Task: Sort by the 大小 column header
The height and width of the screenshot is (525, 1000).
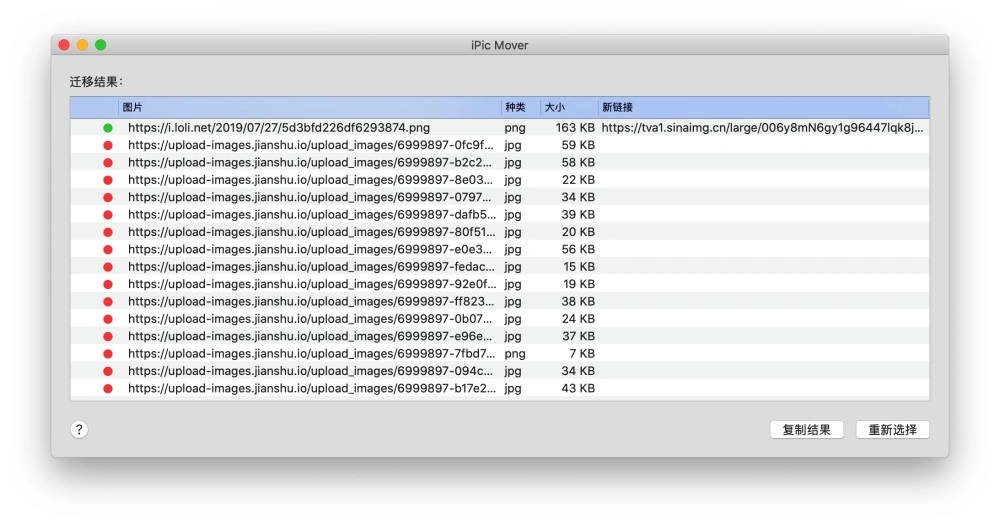Action: tap(569, 107)
